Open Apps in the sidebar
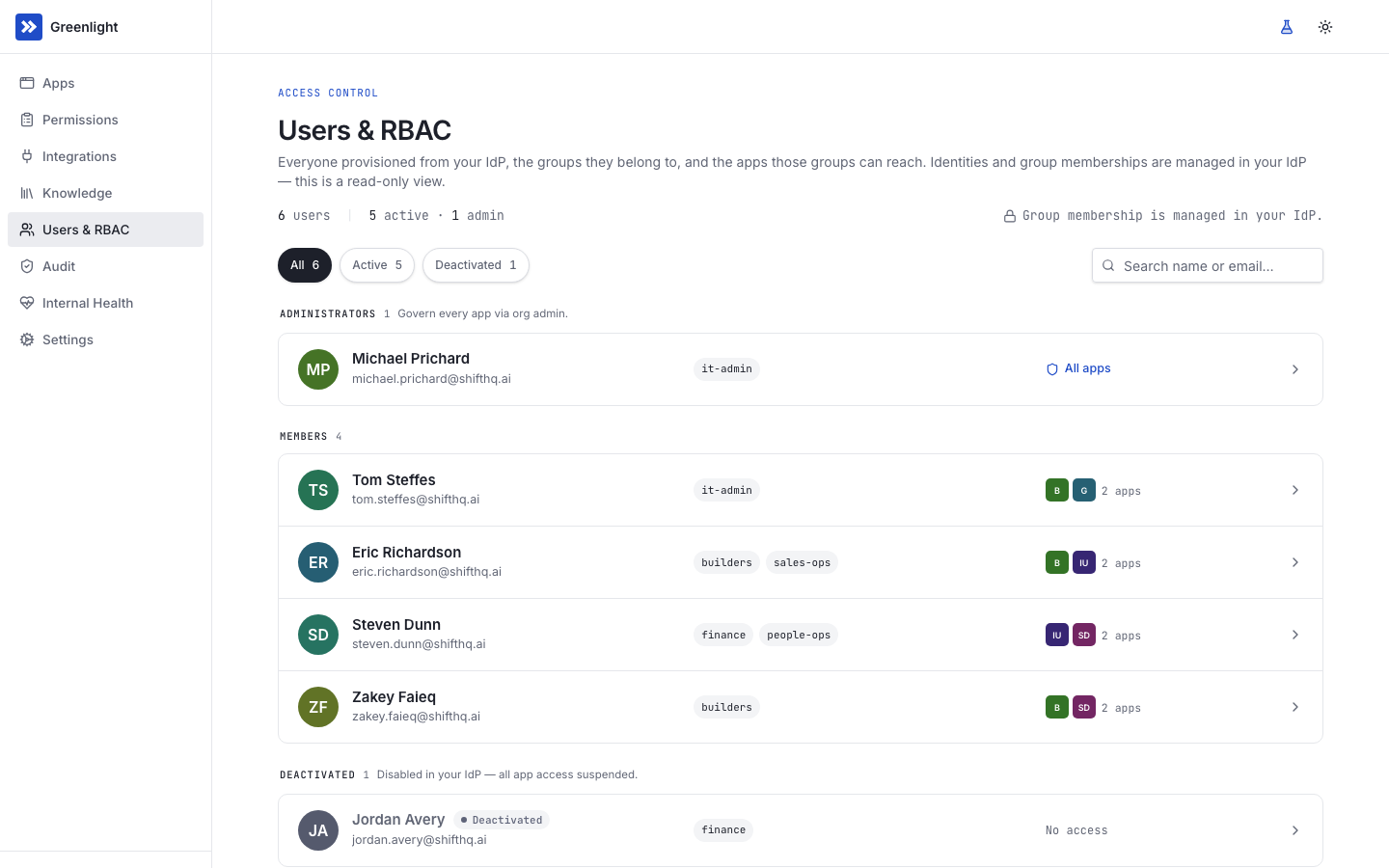This screenshot has height=868, width=1389. [x=106, y=83]
